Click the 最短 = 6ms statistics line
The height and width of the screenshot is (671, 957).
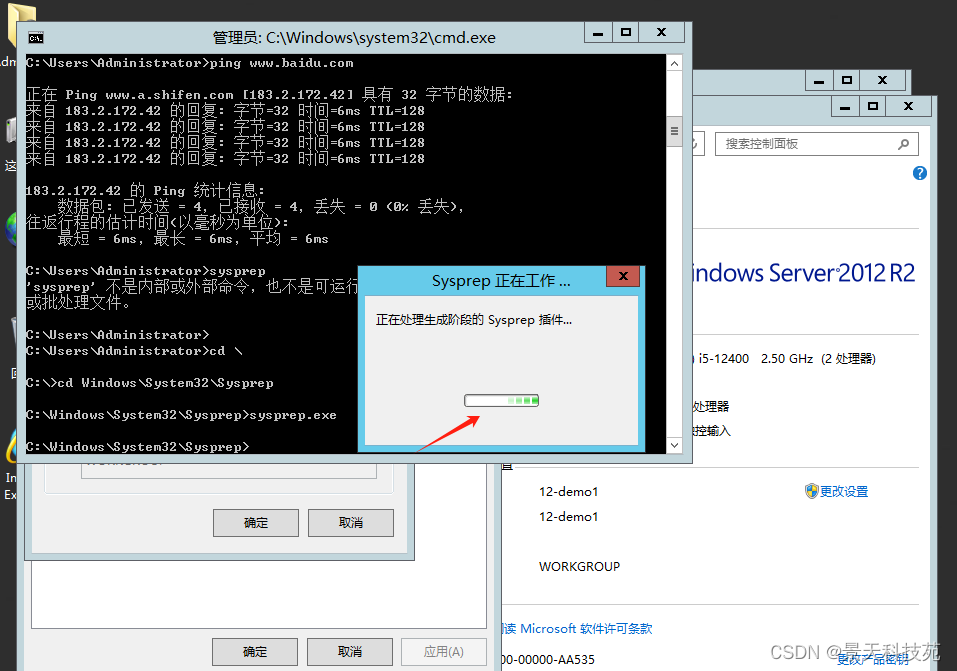(193, 239)
